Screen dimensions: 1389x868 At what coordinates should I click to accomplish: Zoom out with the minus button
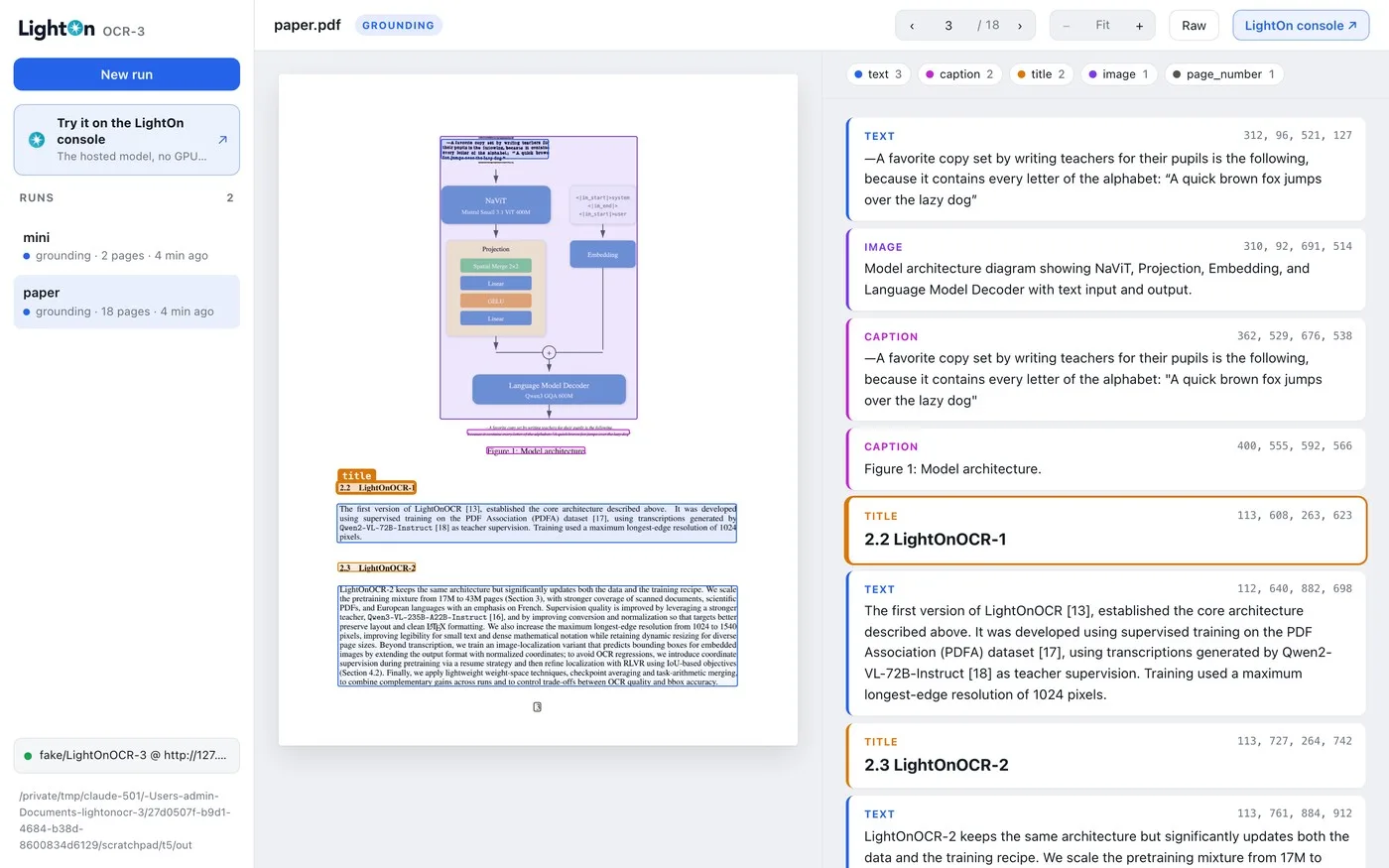coord(1067,26)
